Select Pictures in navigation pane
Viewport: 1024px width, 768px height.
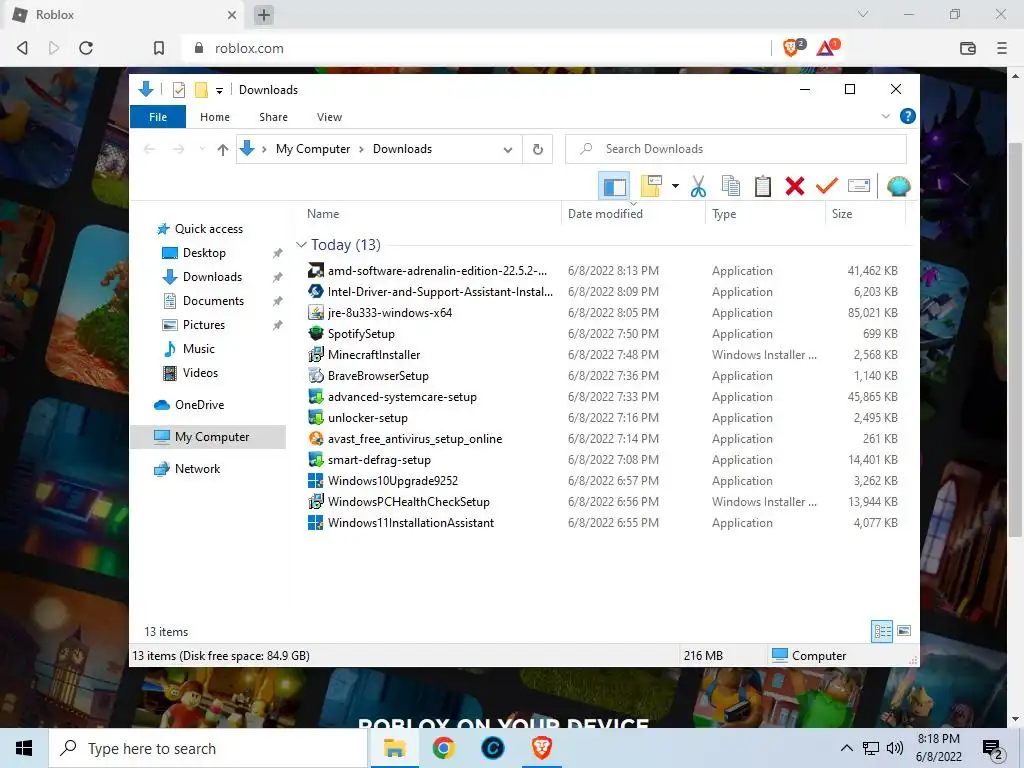(x=203, y=325)
